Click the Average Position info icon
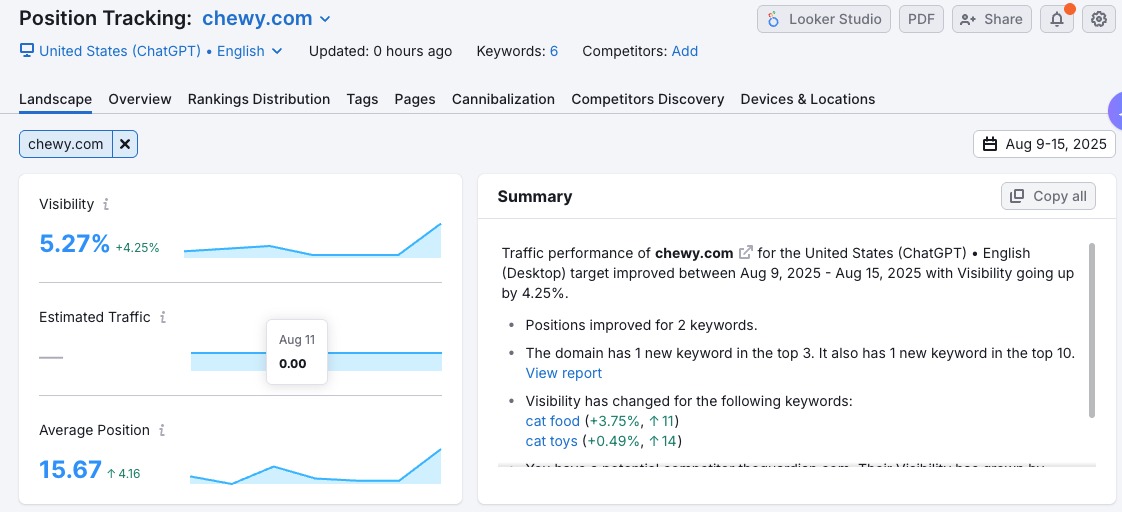The height and width of the screenshot is (512, 1122). 162,430
